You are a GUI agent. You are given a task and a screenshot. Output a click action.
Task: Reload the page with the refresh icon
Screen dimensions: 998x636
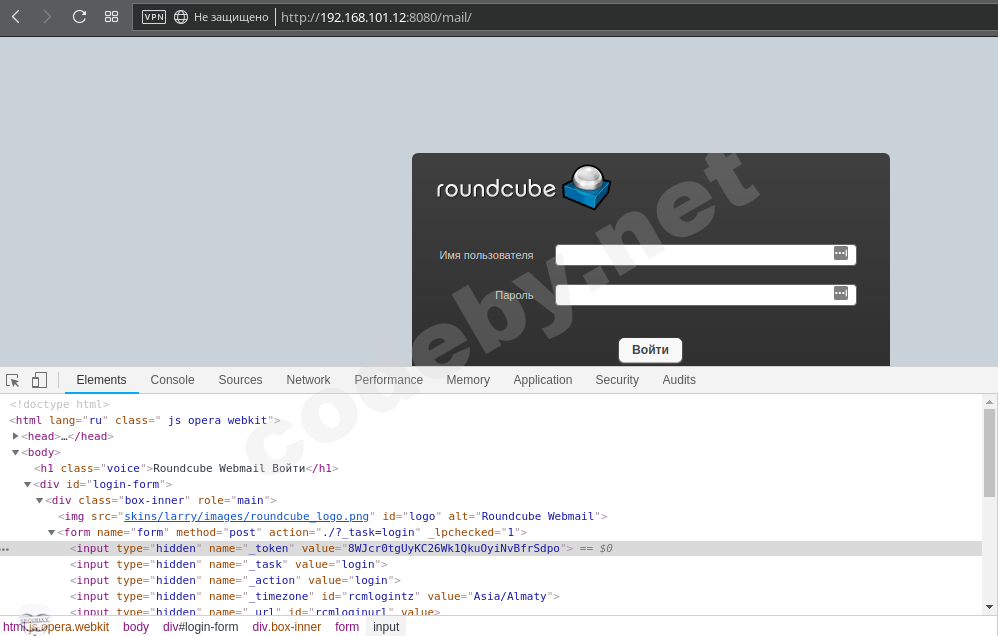point(79,17)
